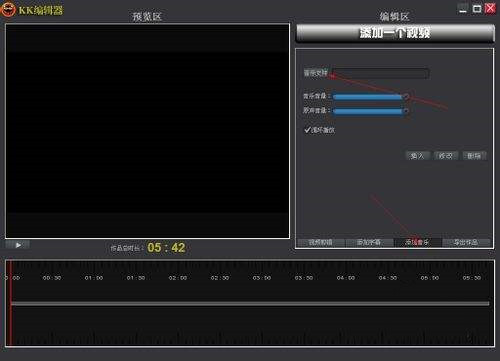Click the KK编辑器 logo icon

tap(8, 10)
